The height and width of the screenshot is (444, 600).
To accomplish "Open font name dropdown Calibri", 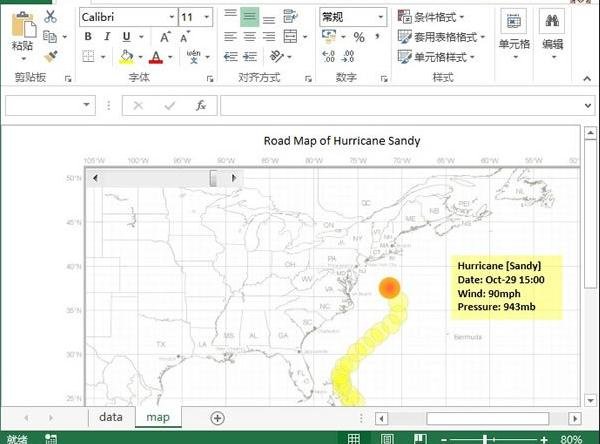I will pos(171,17).
